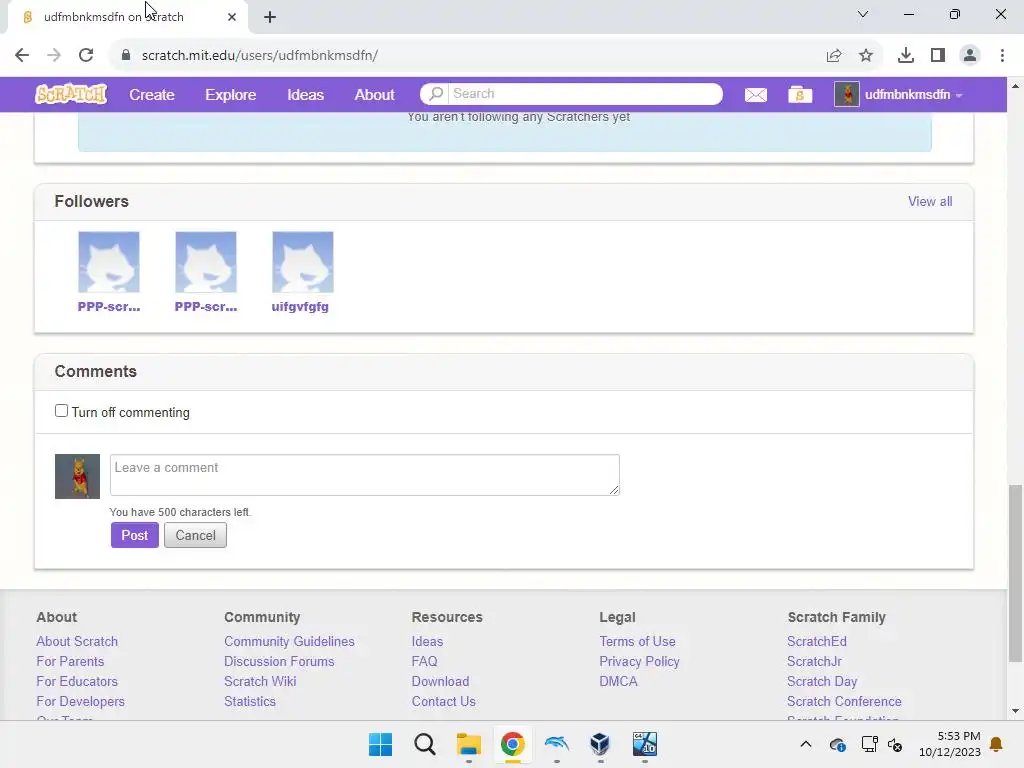Open Discussion Forums link
This screenshot has width=1024, height=768.
[279, 662]
